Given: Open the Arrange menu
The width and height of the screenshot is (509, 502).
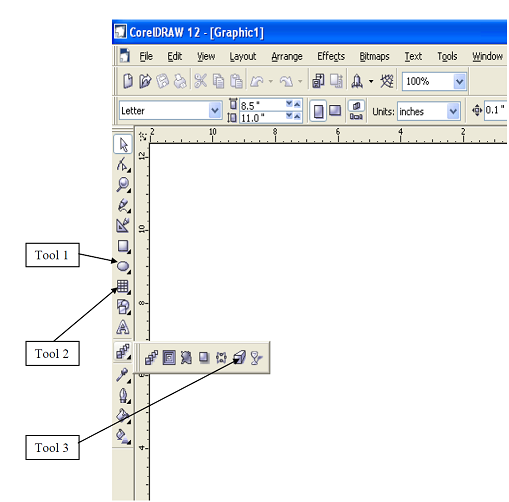Looking at the screenshot, I should pos(287,57).
